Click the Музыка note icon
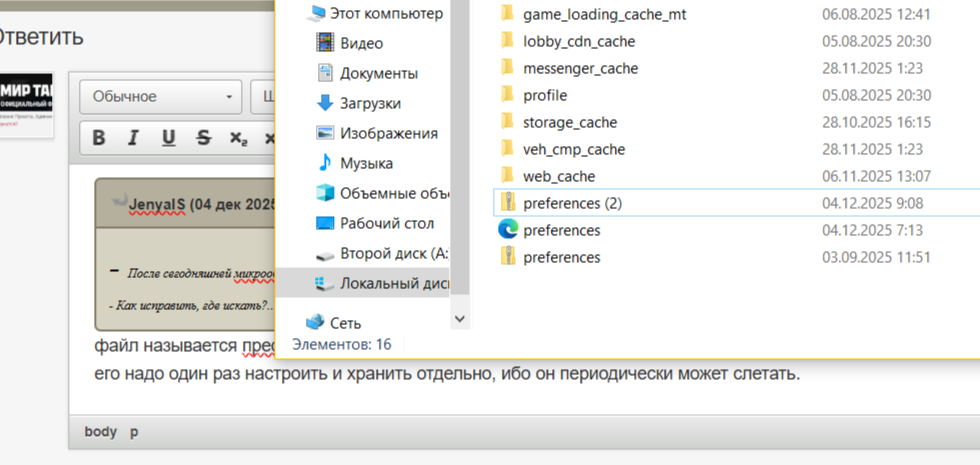The image size is (980, 465). point(325,163)
